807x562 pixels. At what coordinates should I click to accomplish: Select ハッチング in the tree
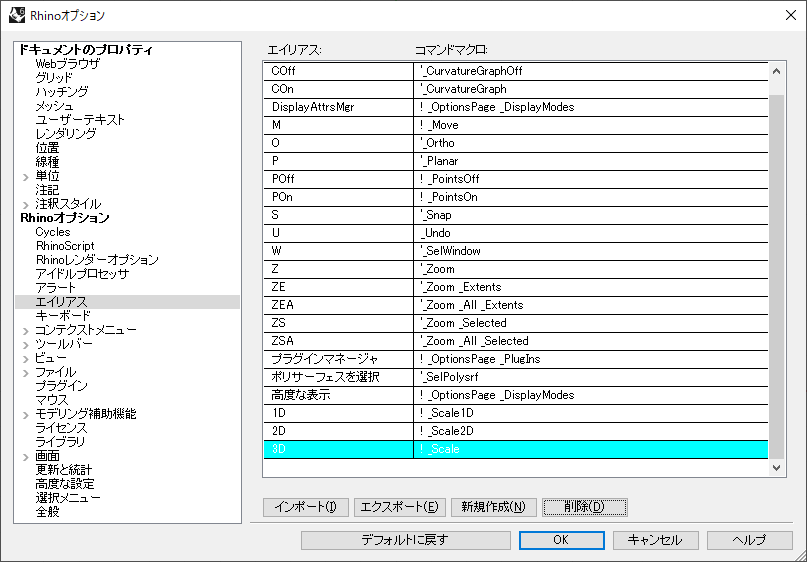(62, 92)
